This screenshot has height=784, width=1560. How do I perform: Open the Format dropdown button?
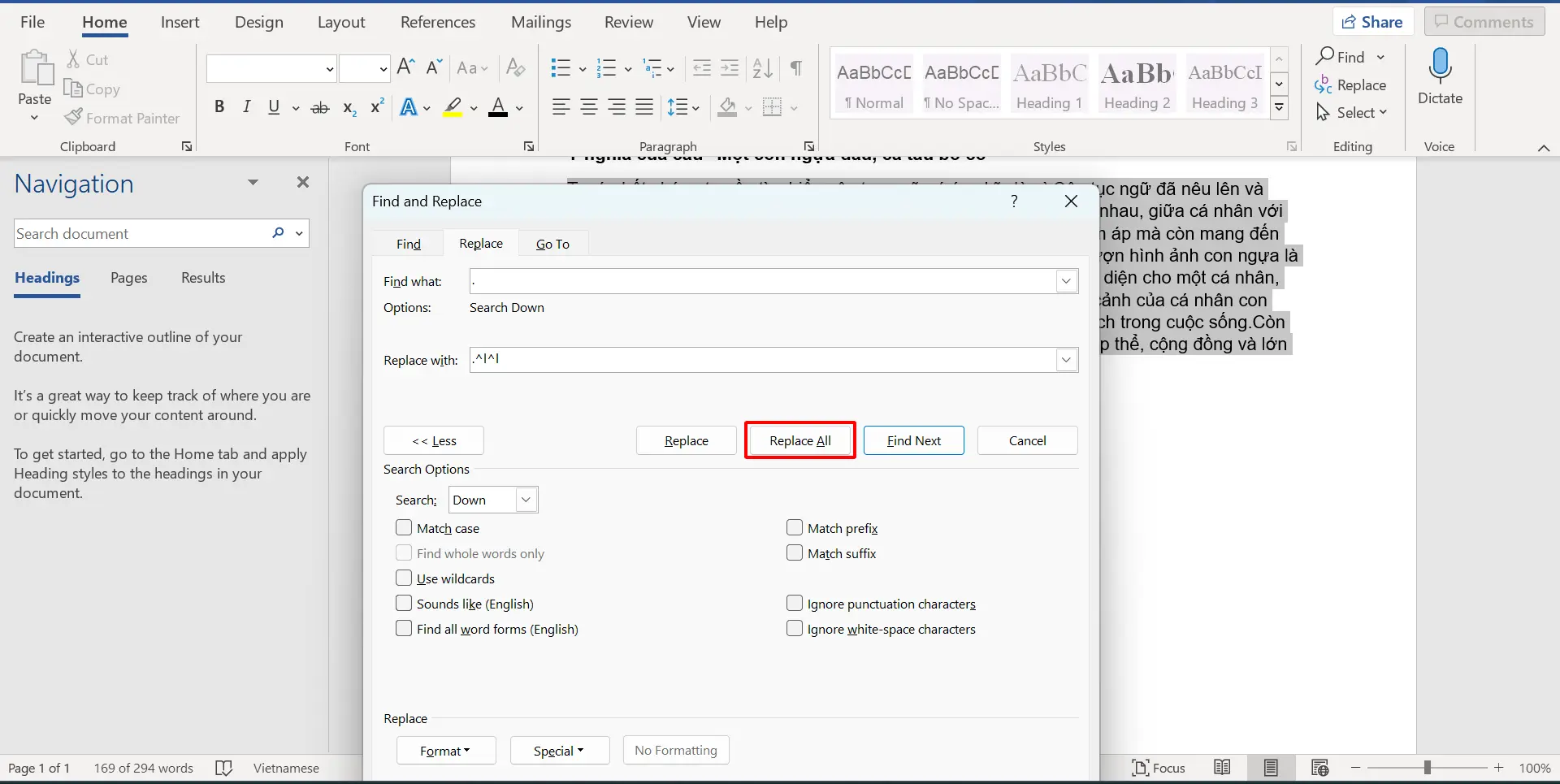[446, 751]
